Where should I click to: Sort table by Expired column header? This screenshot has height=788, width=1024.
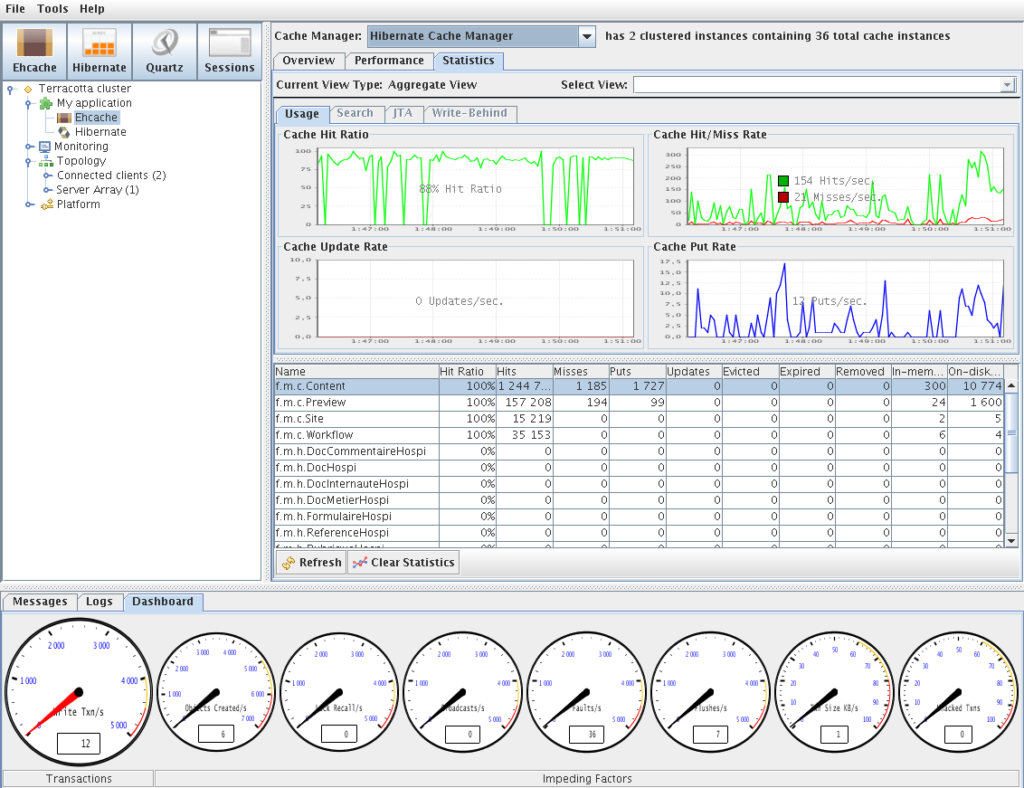(x=807, y=371)
